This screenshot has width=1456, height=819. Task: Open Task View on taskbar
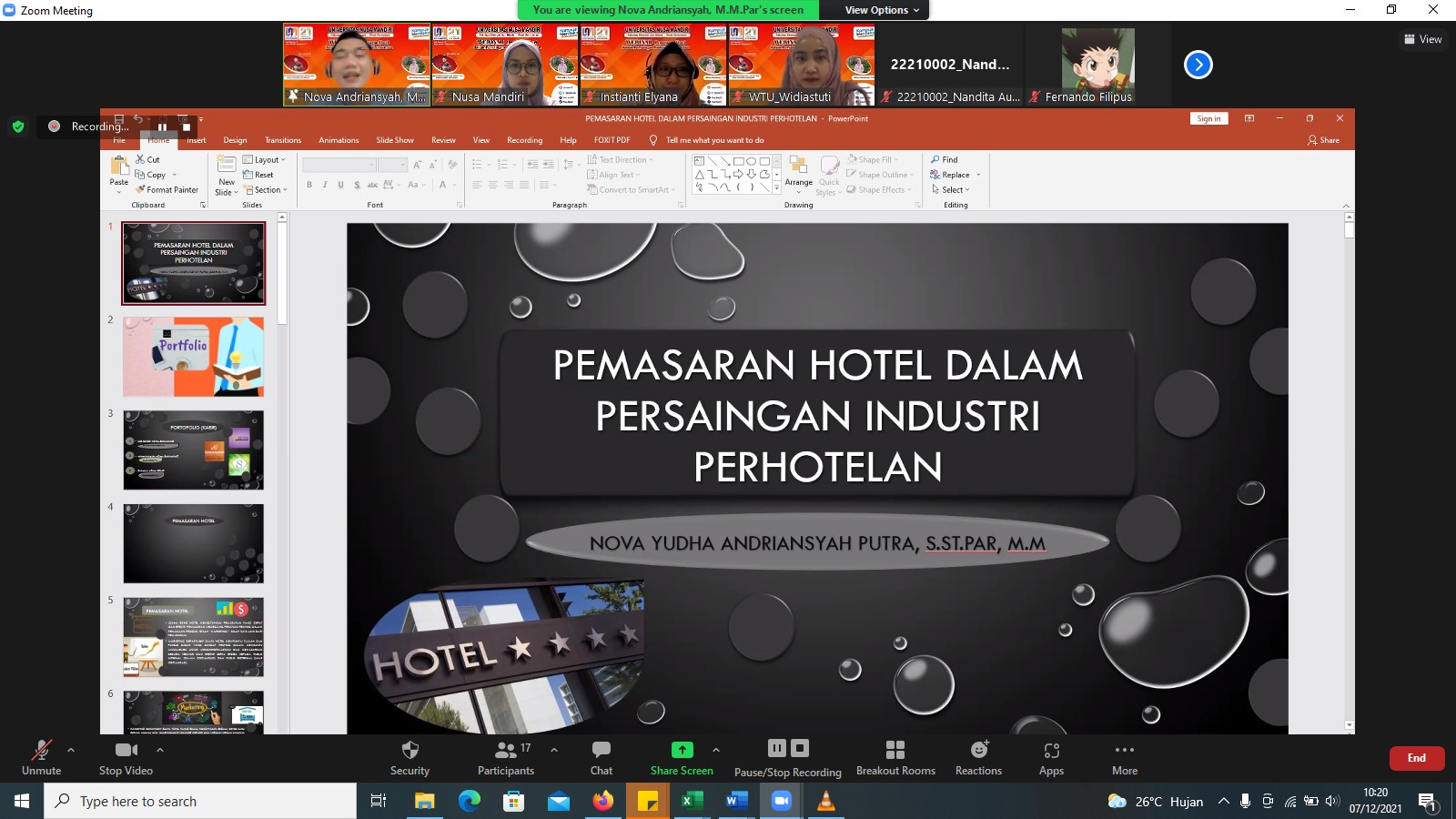point(379,801)
